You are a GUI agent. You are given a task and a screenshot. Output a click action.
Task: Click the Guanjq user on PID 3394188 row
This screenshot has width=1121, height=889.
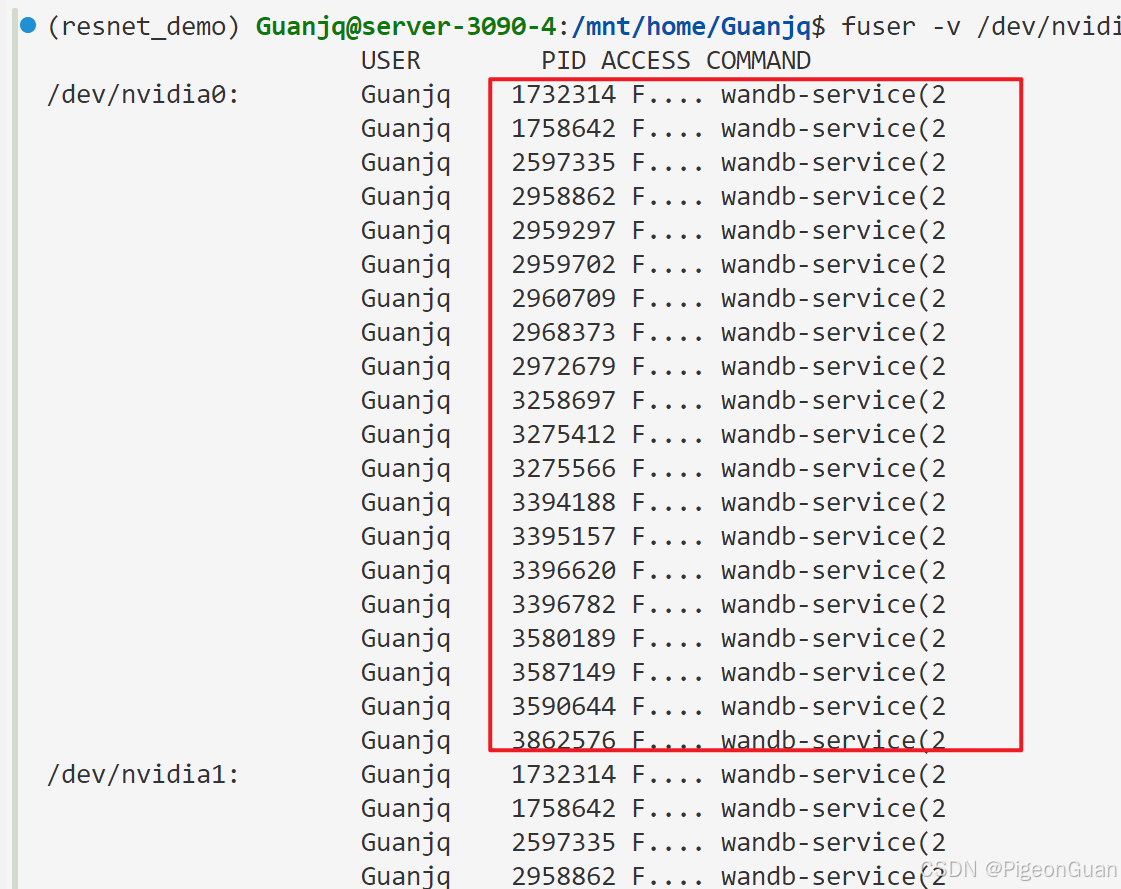[406, 504]
